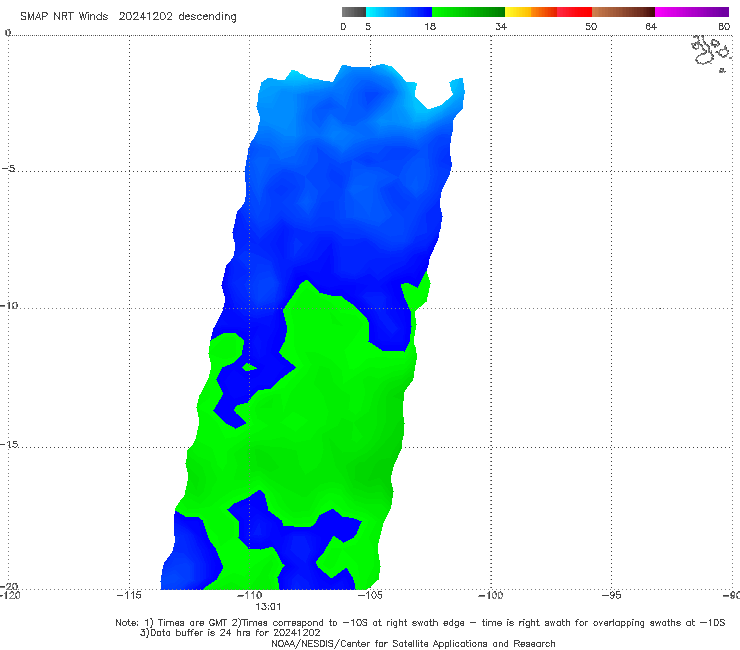Click the color bar label '64'
Viewport: 740px width, 650px height.
651,27
